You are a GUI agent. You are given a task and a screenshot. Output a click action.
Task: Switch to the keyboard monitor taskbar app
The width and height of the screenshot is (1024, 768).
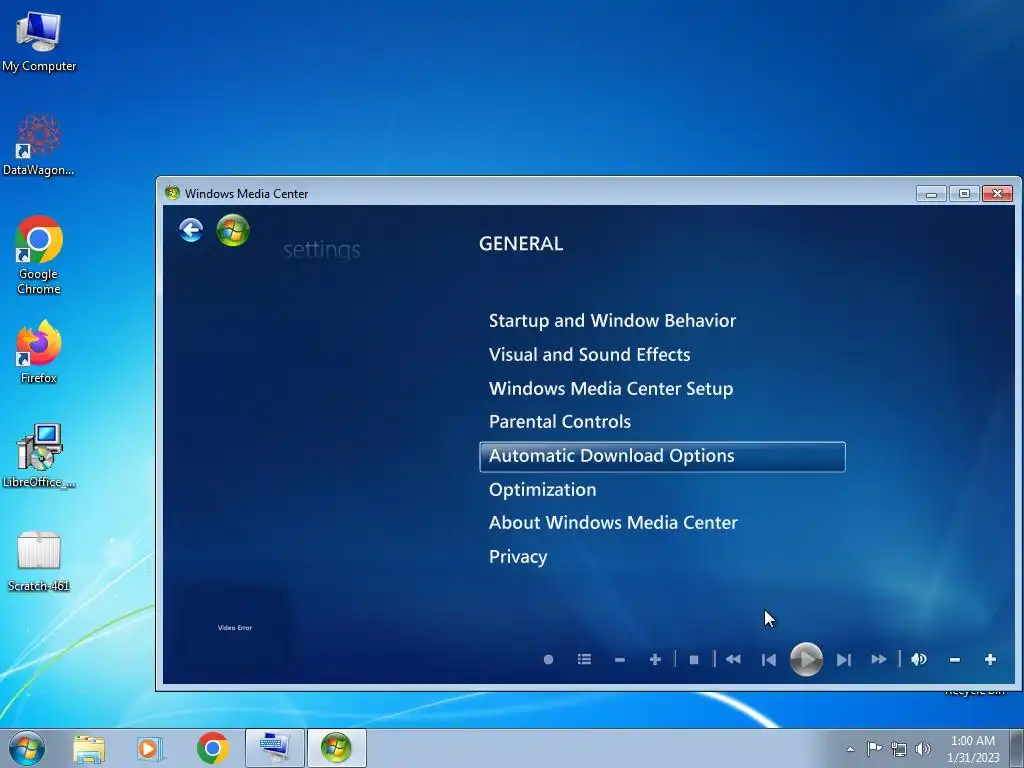tap(274, 748)
